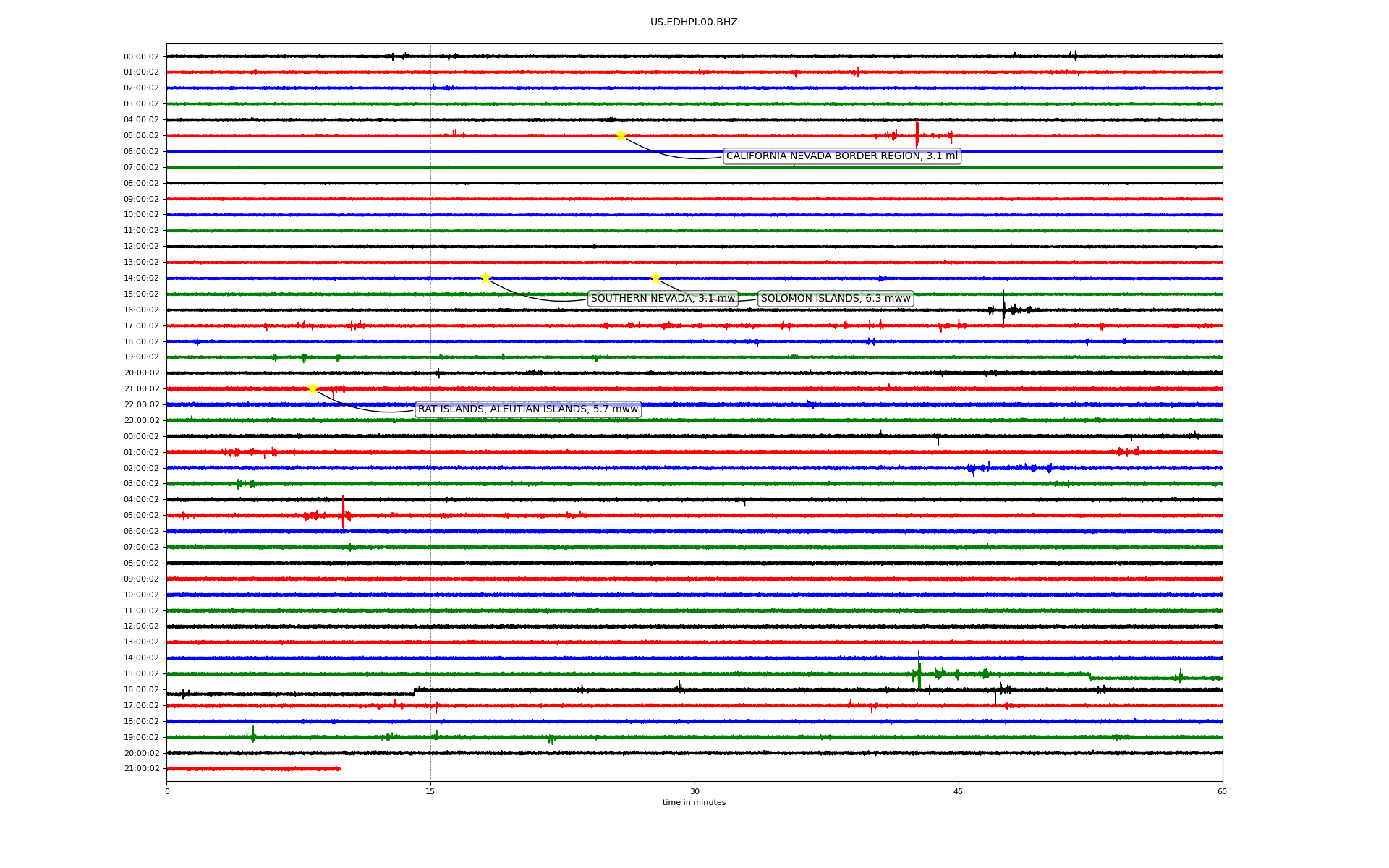The image size is (1389, 868).
Task: Click the CALIFORNIA-NEVADA BORDER REGION 3.1 ml label
Action: point(841,156)
